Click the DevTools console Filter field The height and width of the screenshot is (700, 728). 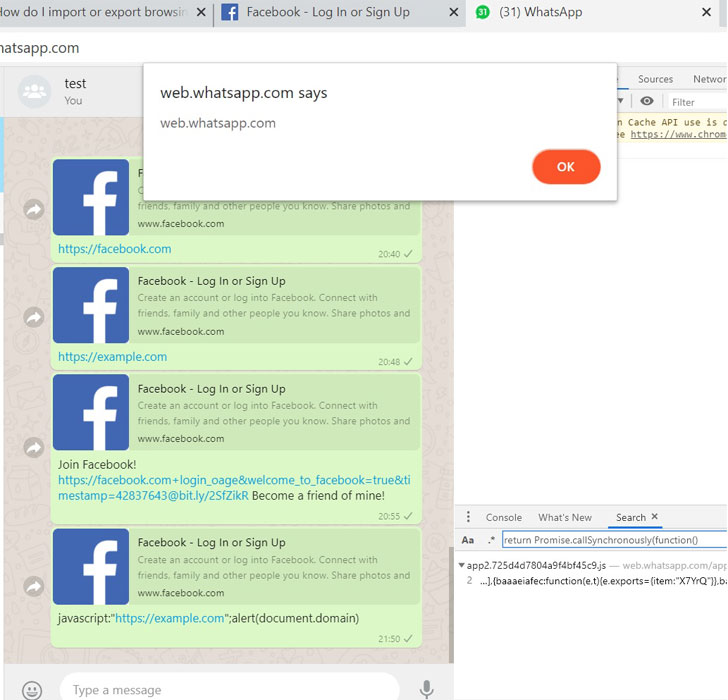click(698, 102)
